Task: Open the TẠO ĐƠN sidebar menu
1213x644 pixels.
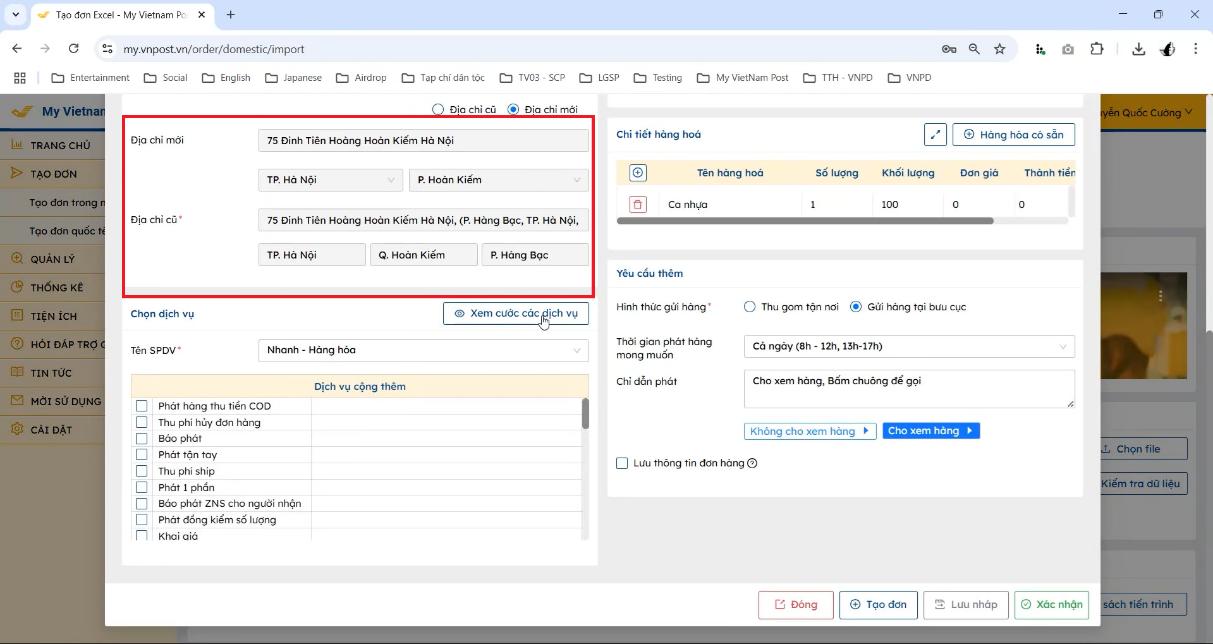Action: click(x=52, y=174)
